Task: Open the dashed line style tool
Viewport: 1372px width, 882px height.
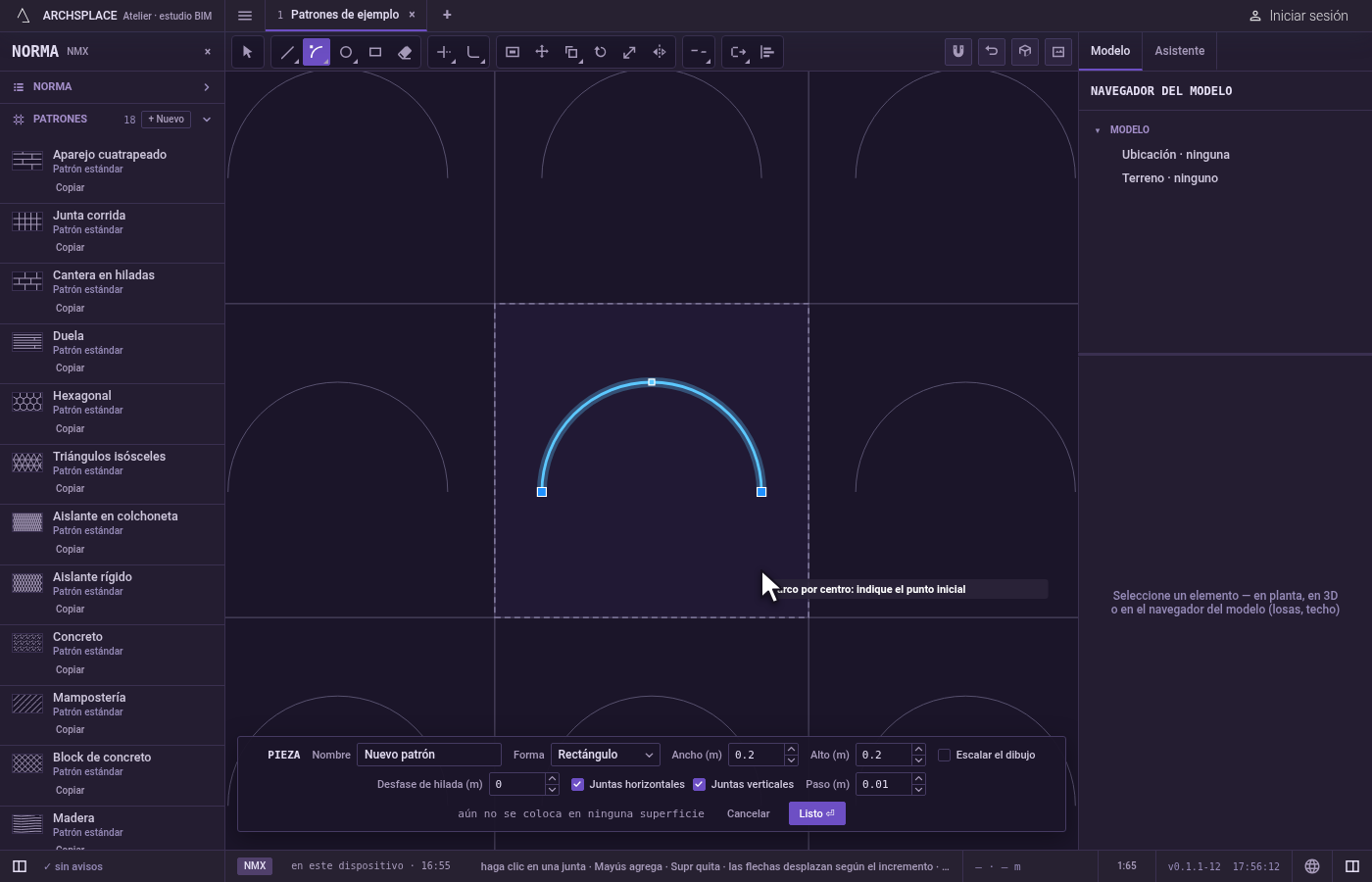Action: tap(699, 52)
